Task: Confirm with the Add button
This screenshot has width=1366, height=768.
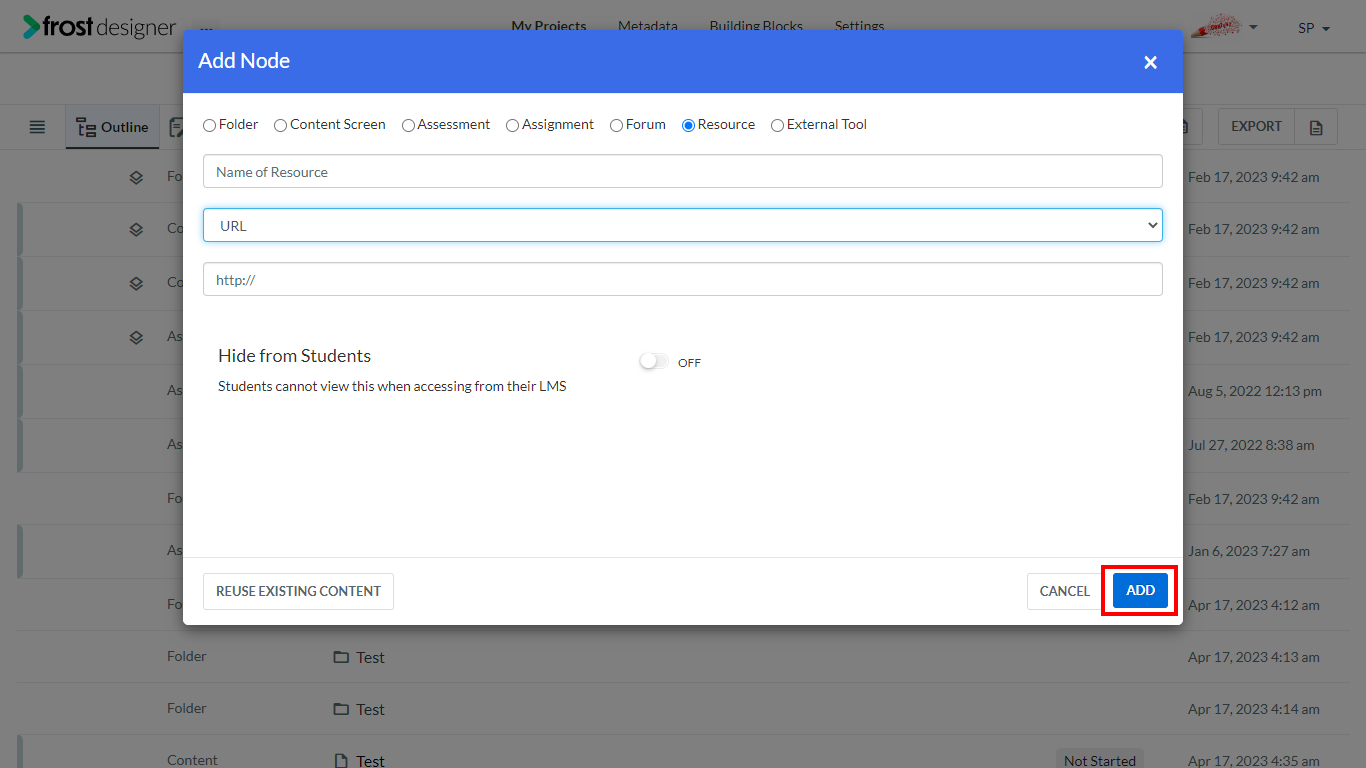Action: click(1140, 591)
